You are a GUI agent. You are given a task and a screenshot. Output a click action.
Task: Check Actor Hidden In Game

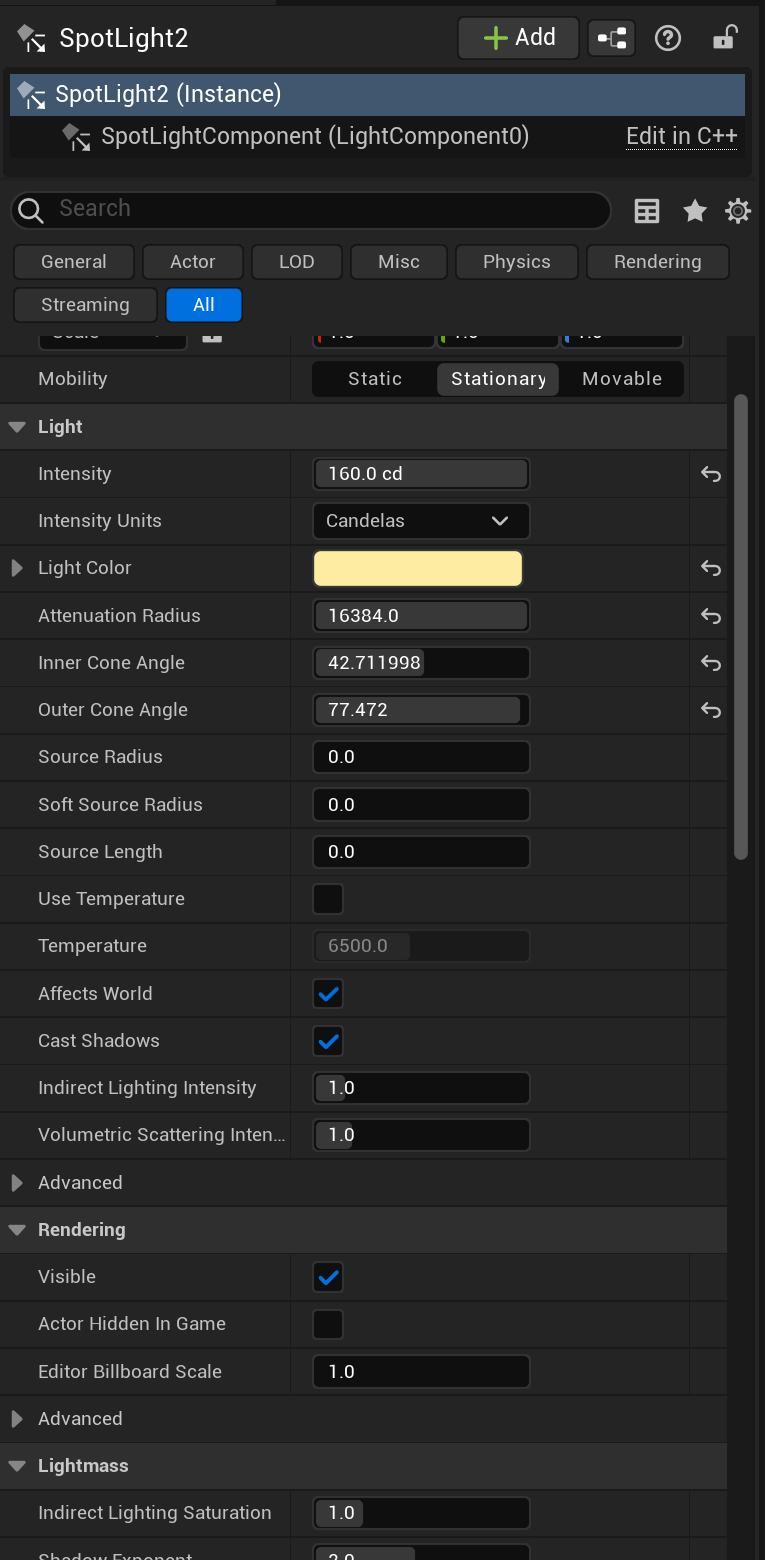[x=328, y=1324]
